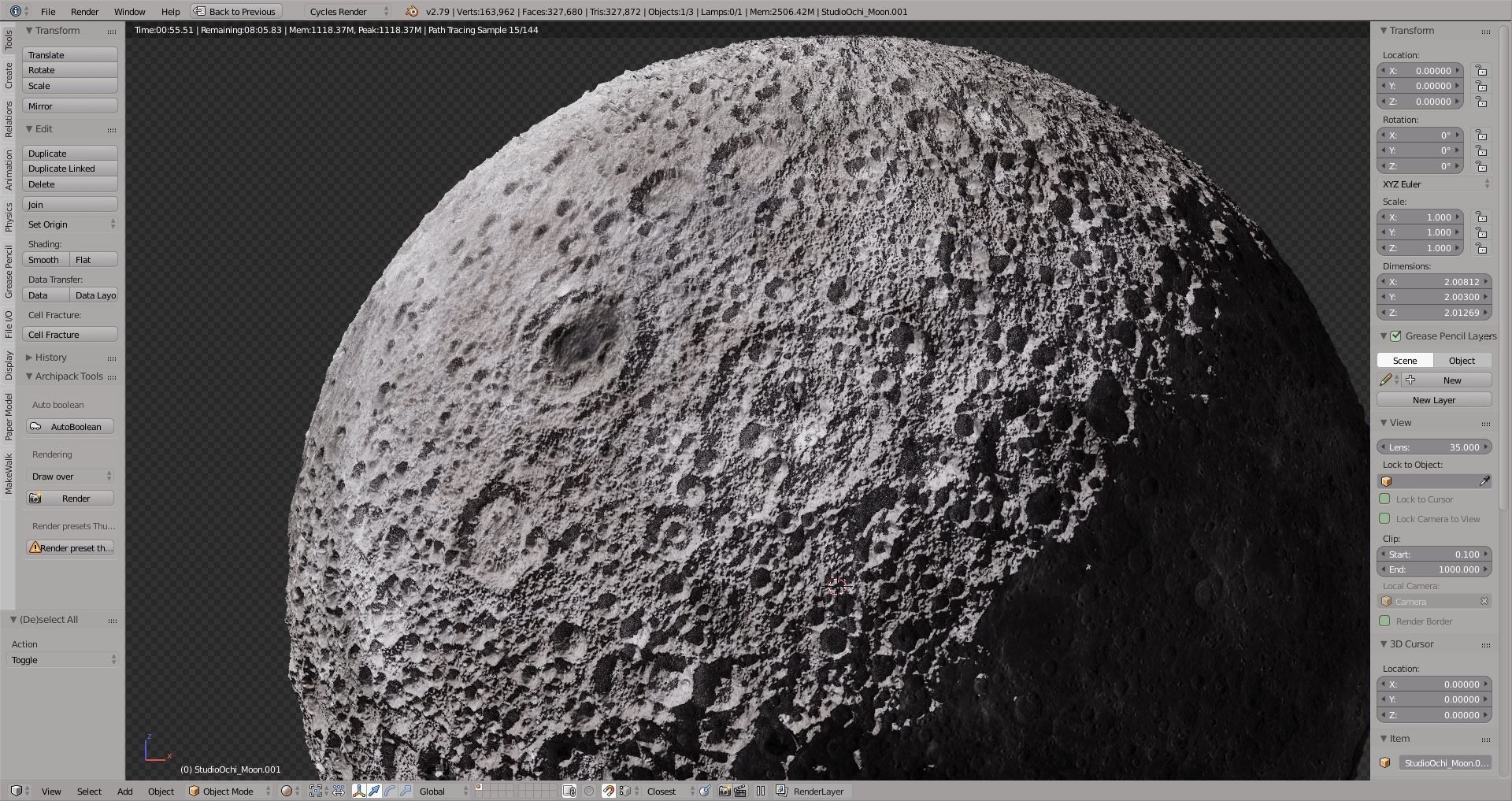Click the OpenGL render image camera icon
Viewport: 1512px width, 801px height.
click(724, 791)
